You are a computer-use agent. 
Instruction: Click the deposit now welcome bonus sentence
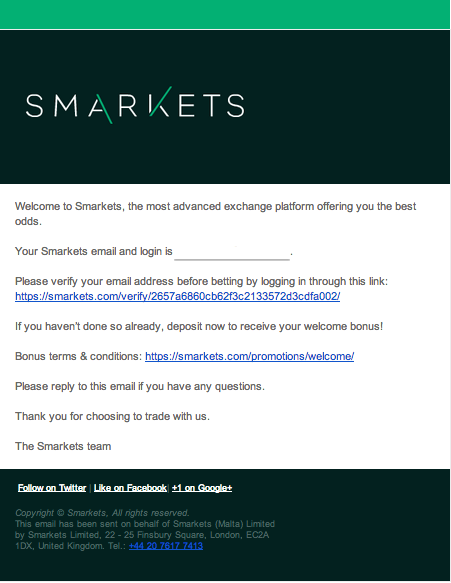pyautogui.click(x=199, y=326)
